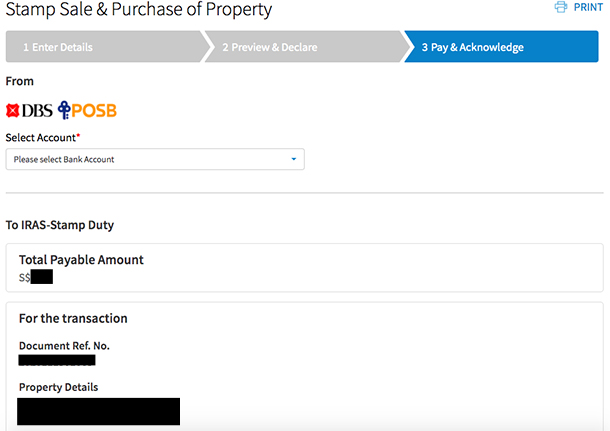Go to step 2 Preview & Declare
This screenshot has height=431, width=610.
pyautogui.click(x=305, y=47)
